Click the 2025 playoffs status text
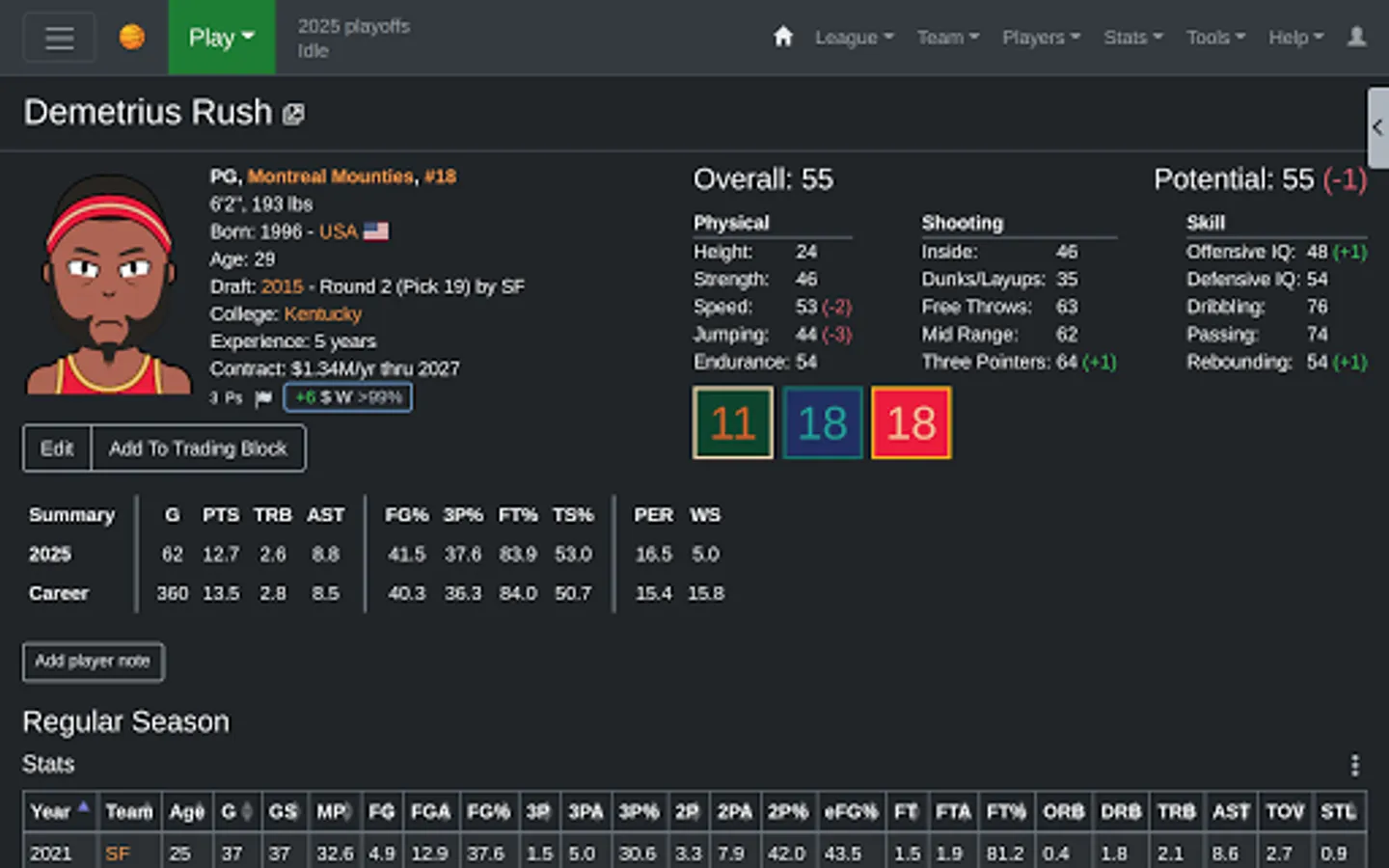The height and width of the screenshot is (868, 1389). (x=353, y=26)
